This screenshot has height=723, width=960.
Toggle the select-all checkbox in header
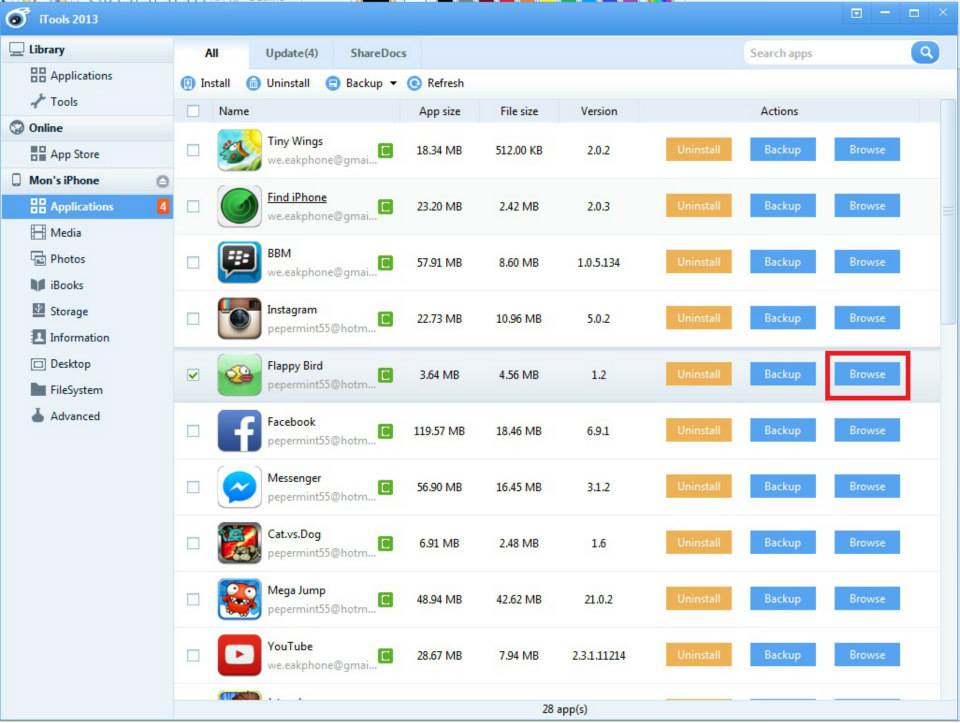[193, 111]
